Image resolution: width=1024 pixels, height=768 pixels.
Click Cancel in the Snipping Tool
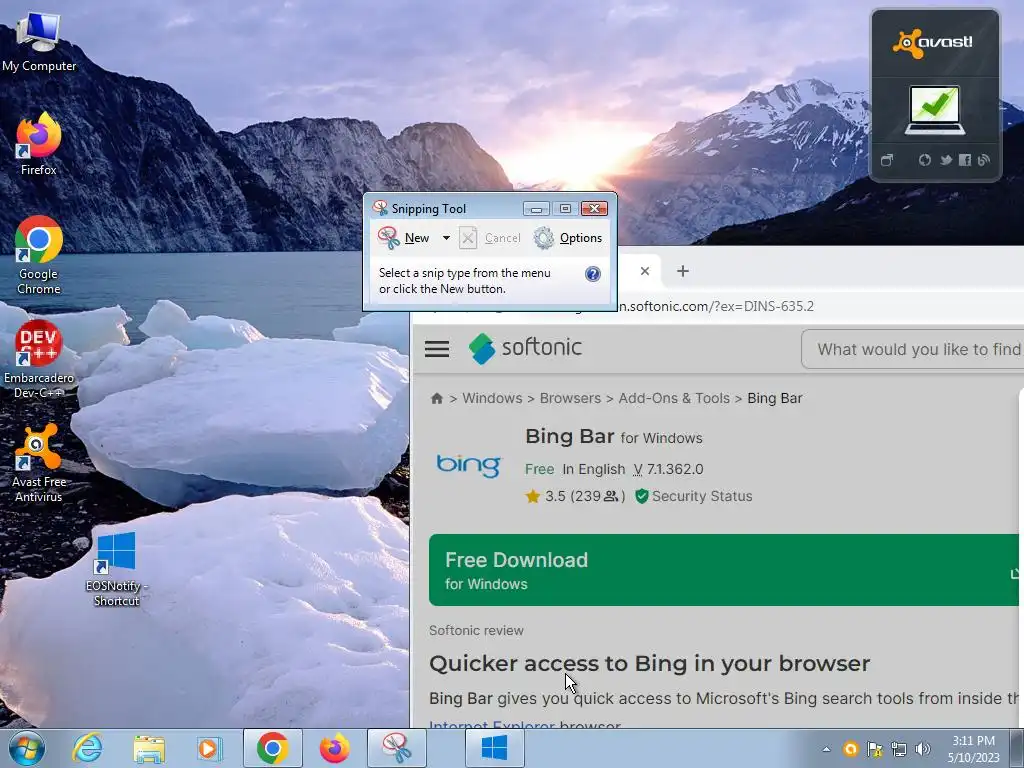[x=490, y=238]
